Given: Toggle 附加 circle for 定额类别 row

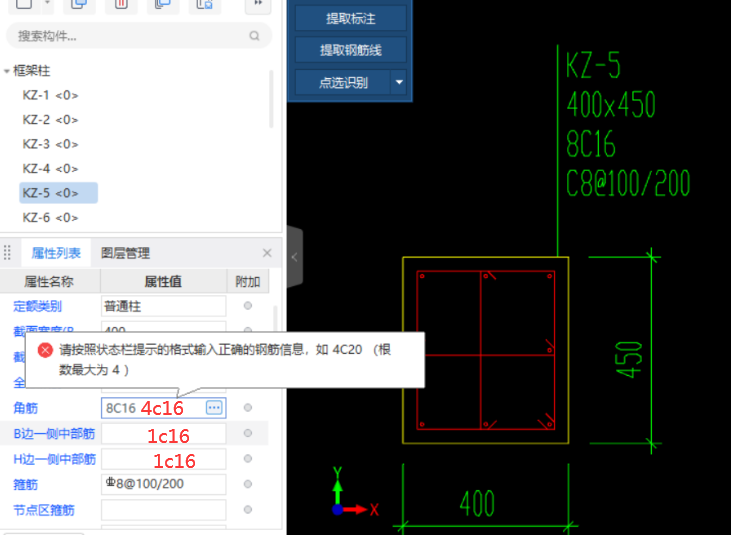Looking at the screenshot, I should (x=248, y=306).
